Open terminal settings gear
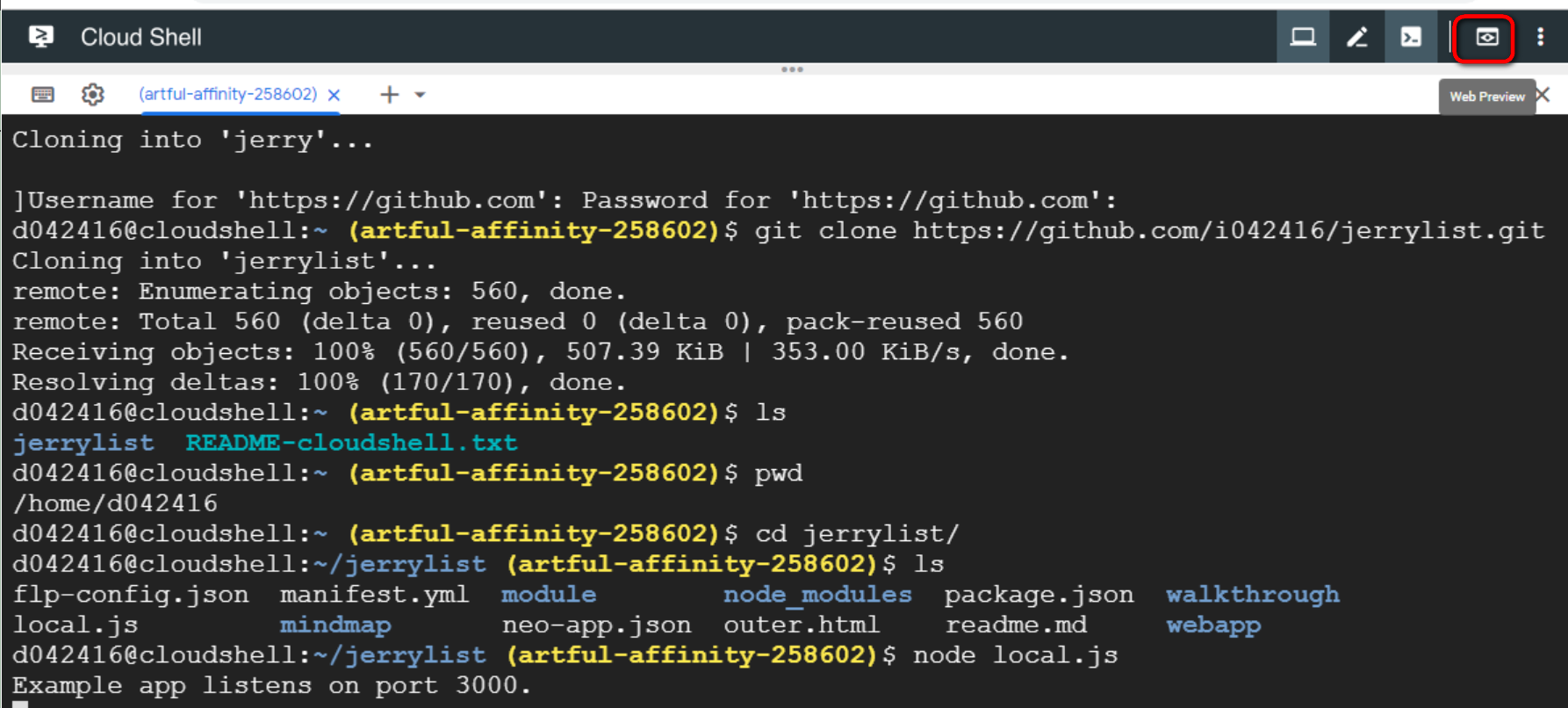This screenshot has width=1568, height=708. pyautogui.click(x=93, y=94)
